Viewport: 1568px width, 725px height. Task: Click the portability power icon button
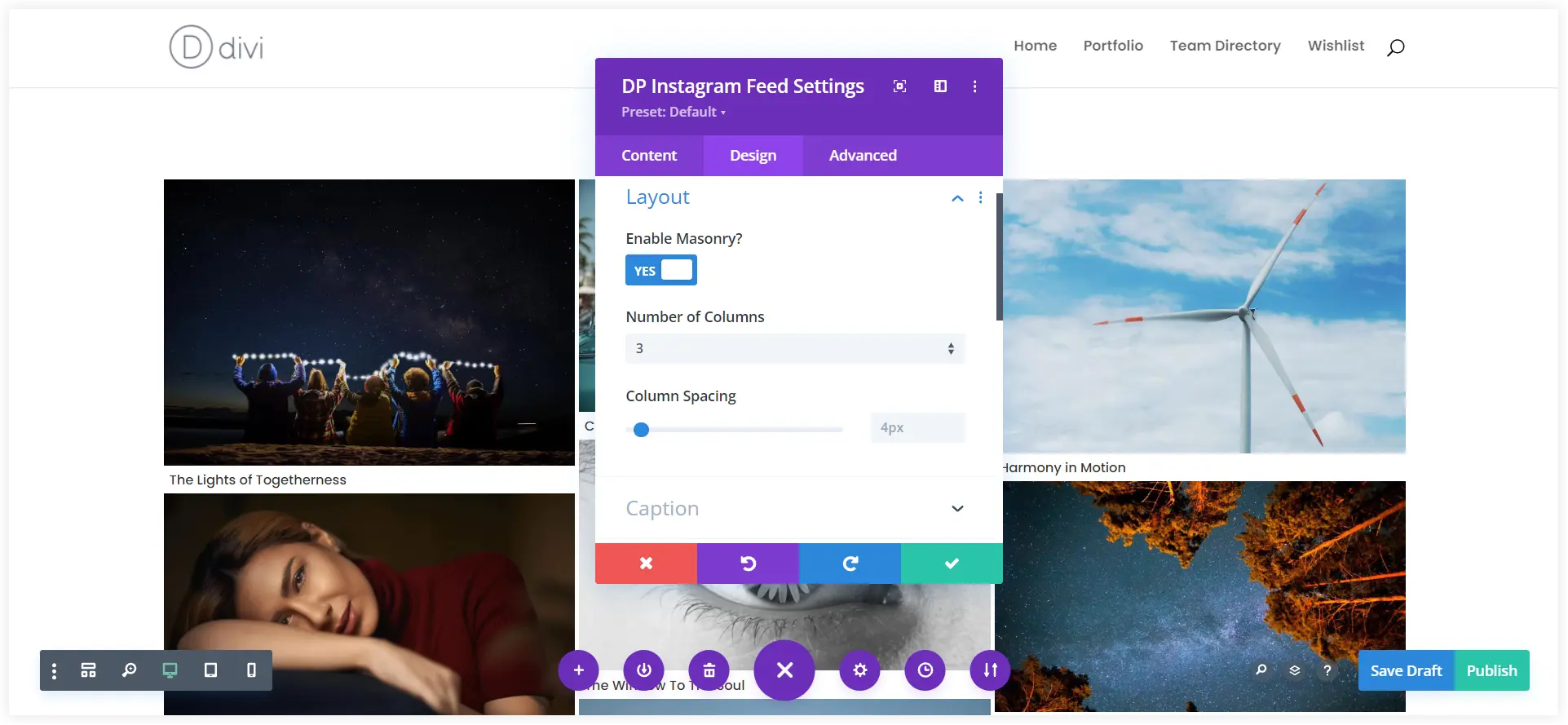pyautogui.click(x=644, y=670)
